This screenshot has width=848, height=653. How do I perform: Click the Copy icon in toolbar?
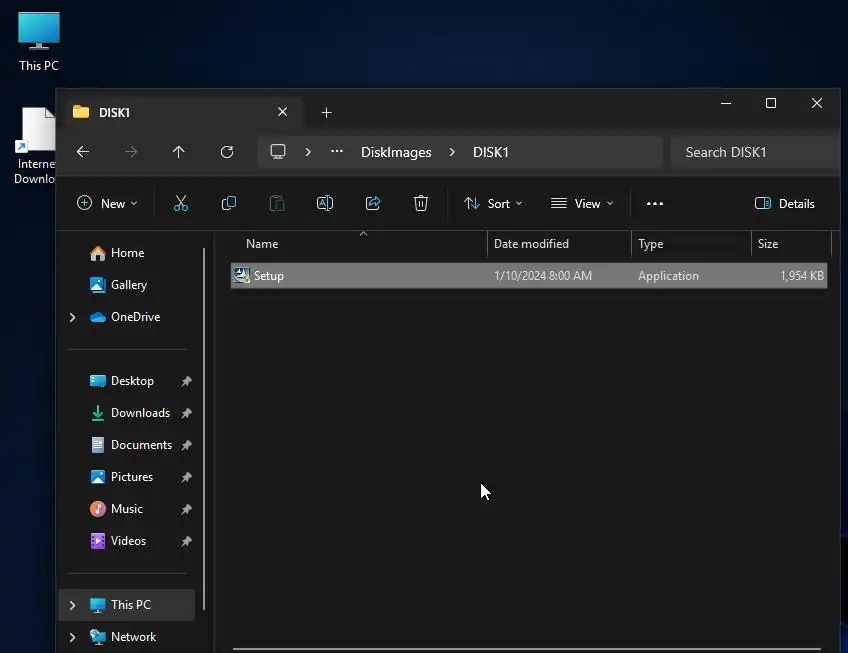pyautogui.click(x=229, y=203)
